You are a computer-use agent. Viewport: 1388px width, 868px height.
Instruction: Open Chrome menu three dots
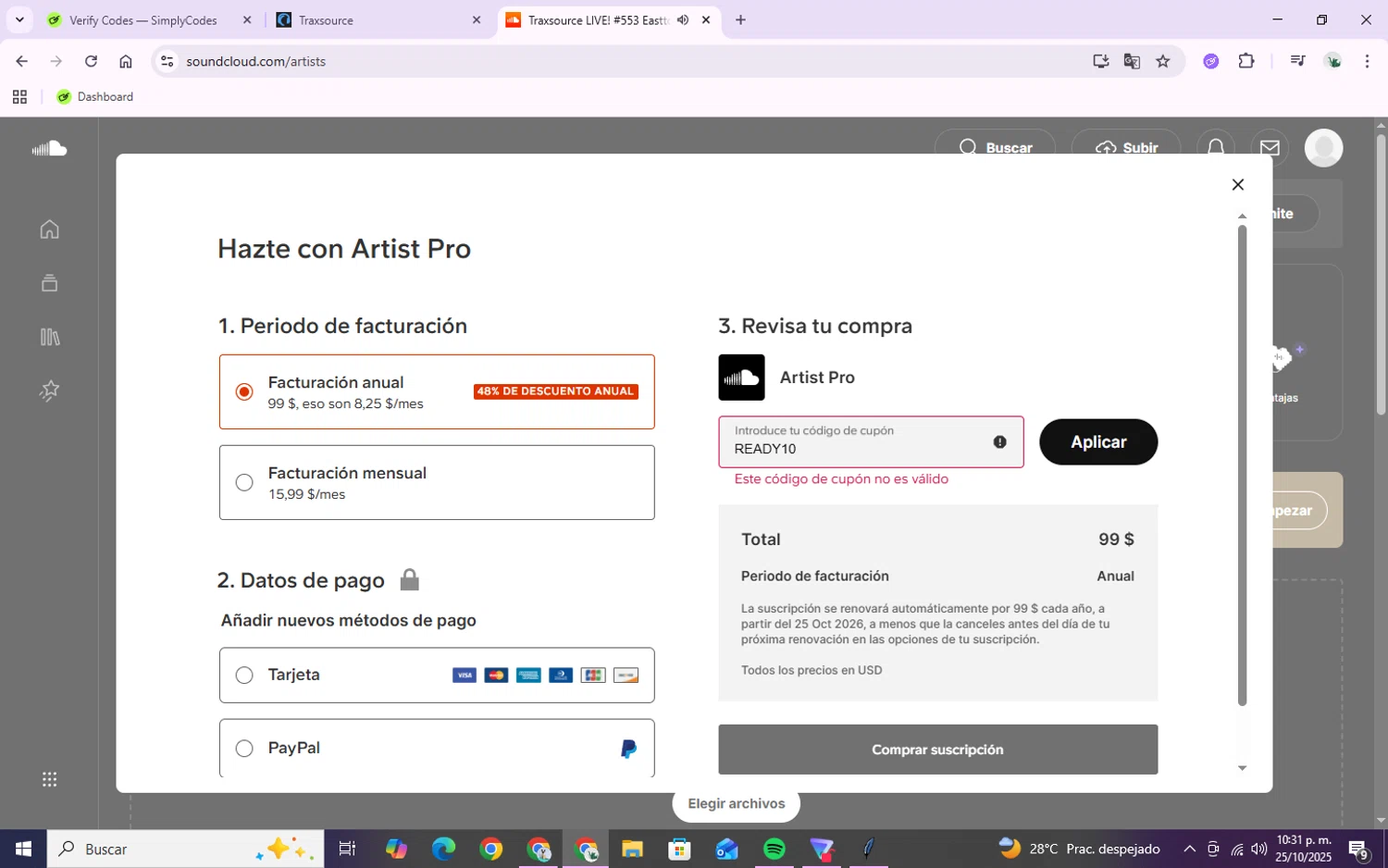pos(1367,61)
